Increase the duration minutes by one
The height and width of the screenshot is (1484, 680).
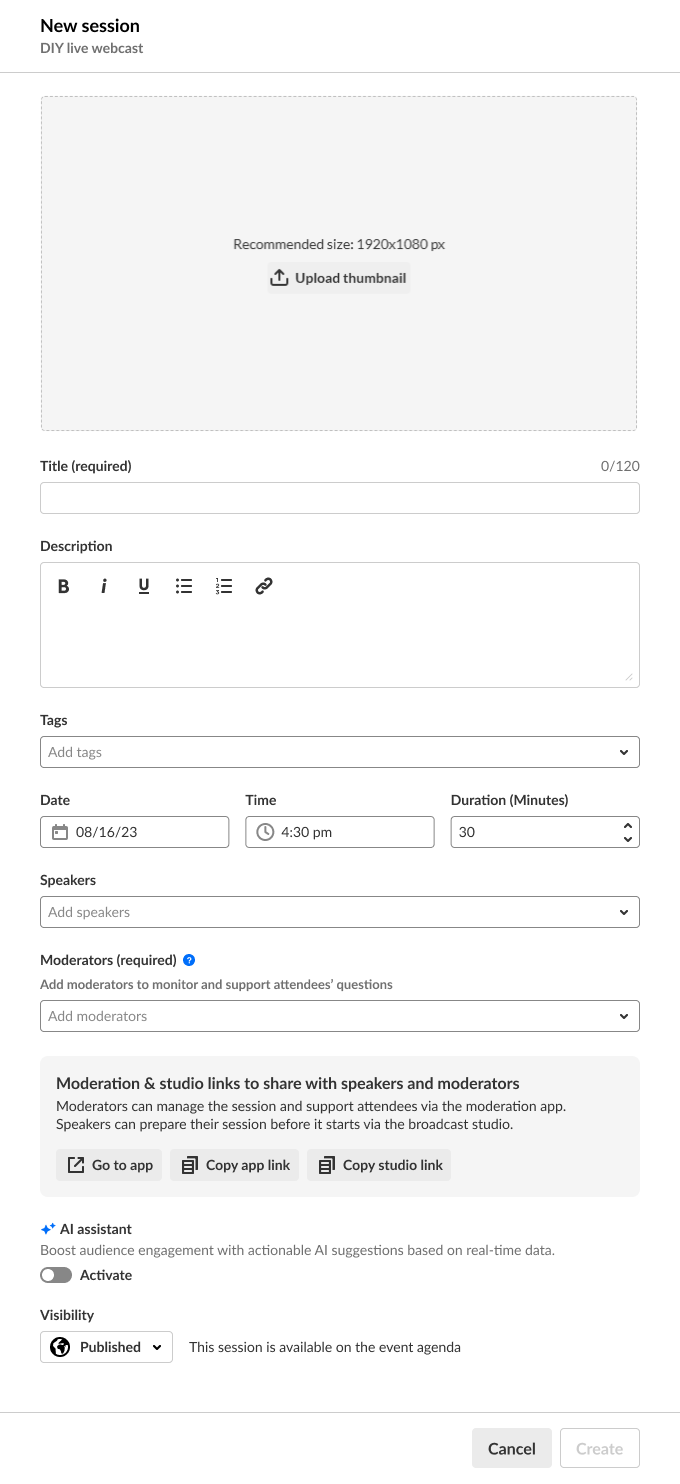click(628, 826)
